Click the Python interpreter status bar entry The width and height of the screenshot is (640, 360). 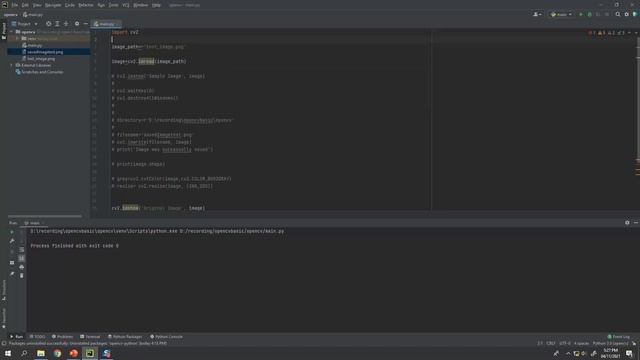click(611, 343)
